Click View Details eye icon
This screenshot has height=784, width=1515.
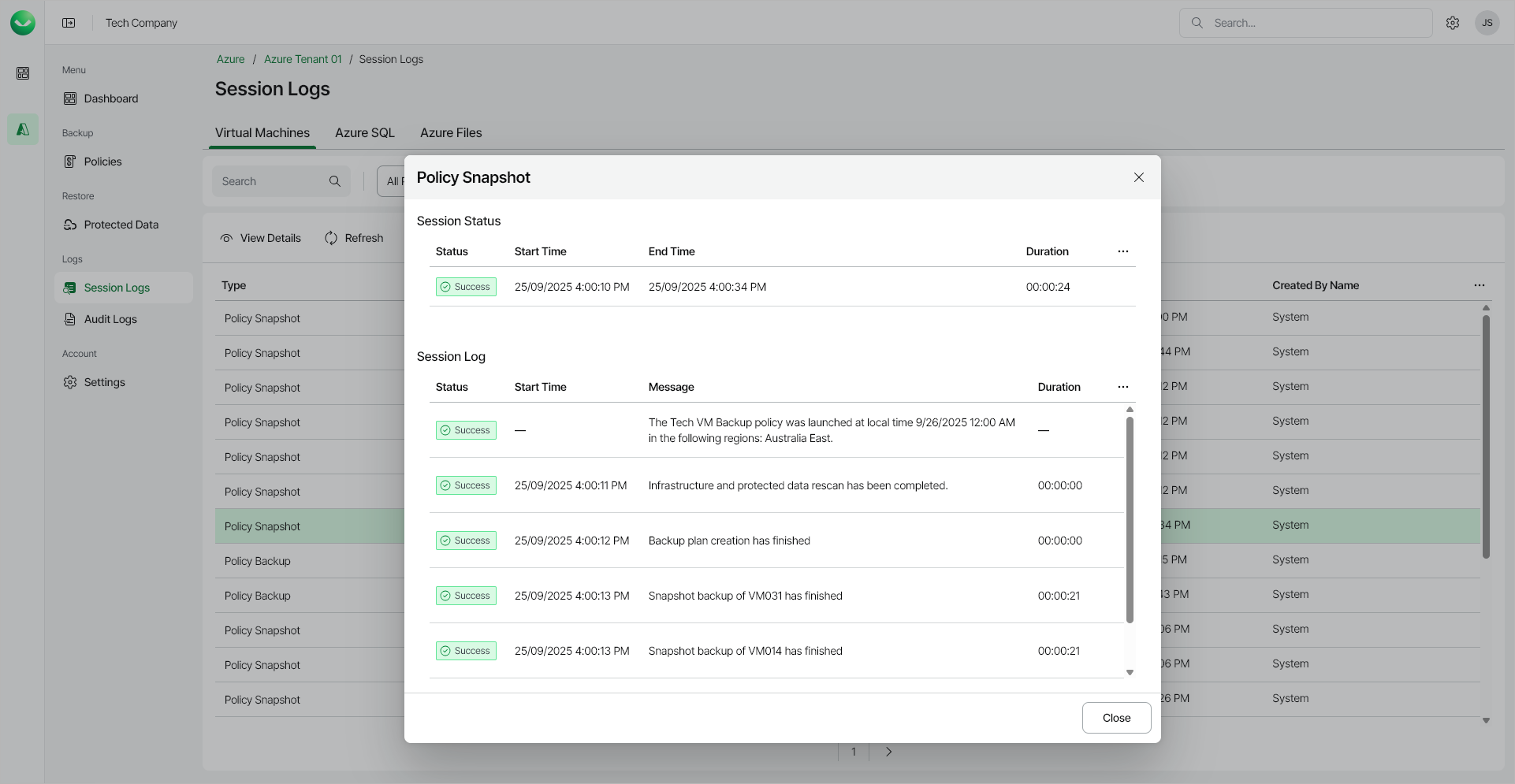pos(226,238)
